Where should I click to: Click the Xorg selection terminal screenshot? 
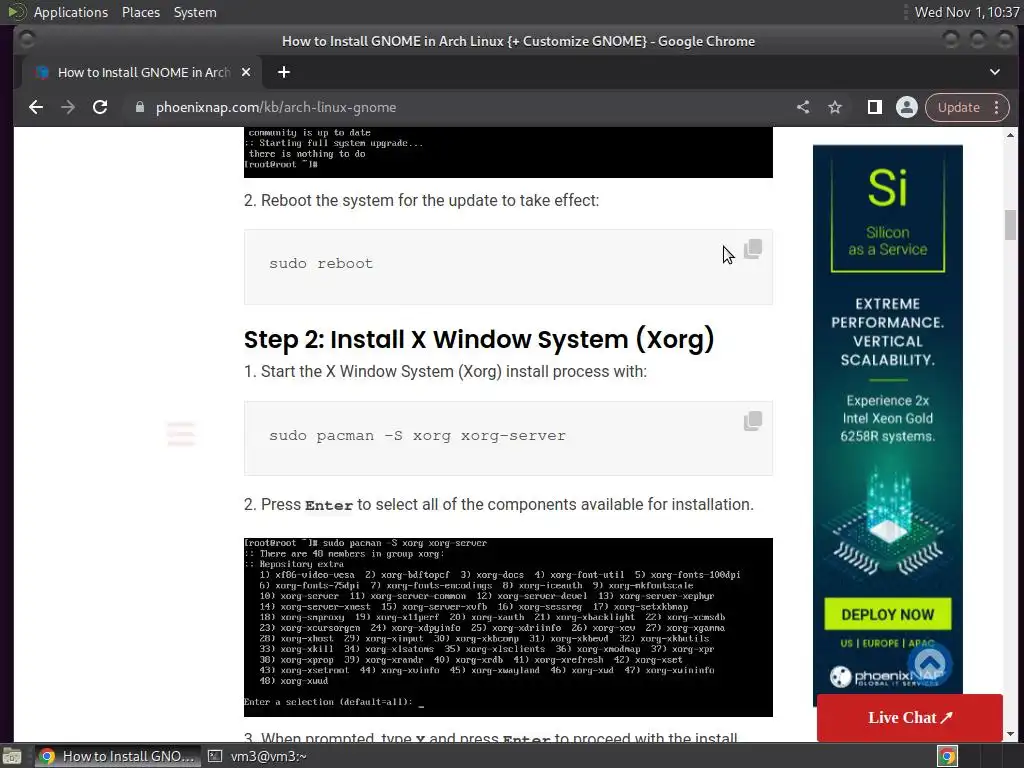[x=508, y=627]
